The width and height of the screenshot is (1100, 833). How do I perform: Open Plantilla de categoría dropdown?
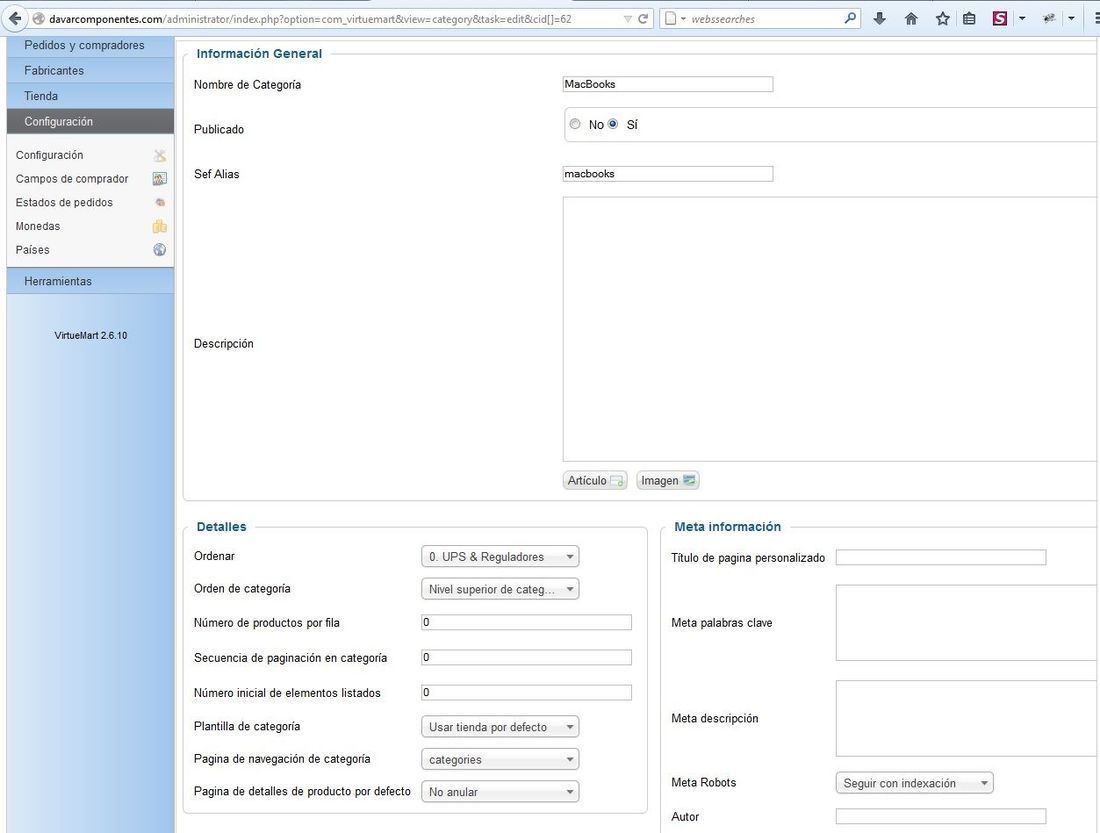[500, 727]
